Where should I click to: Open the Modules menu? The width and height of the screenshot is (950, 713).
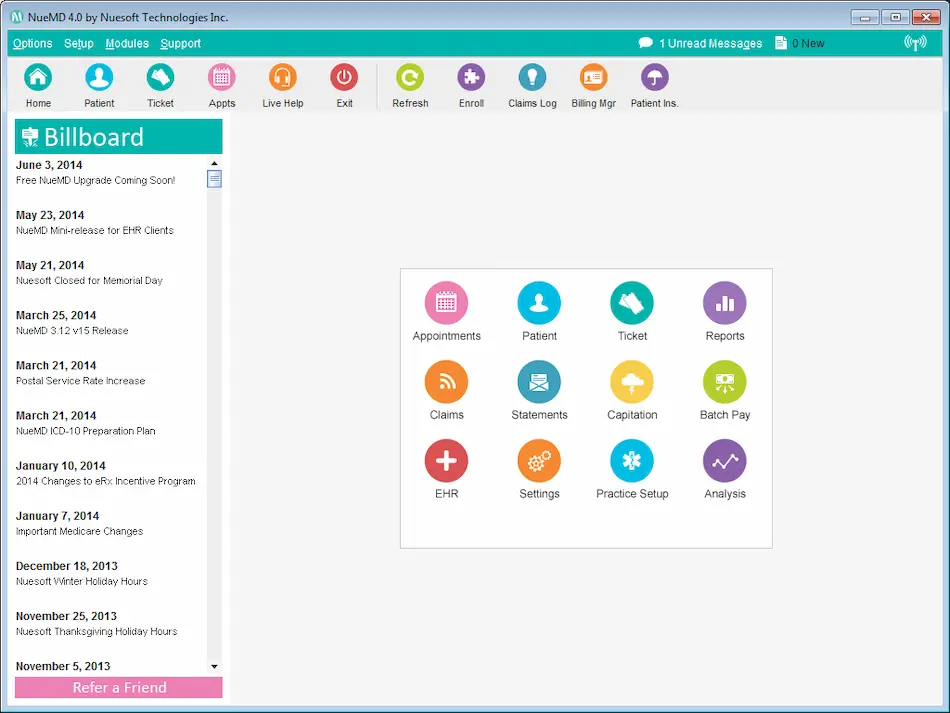tap(126, 43)
